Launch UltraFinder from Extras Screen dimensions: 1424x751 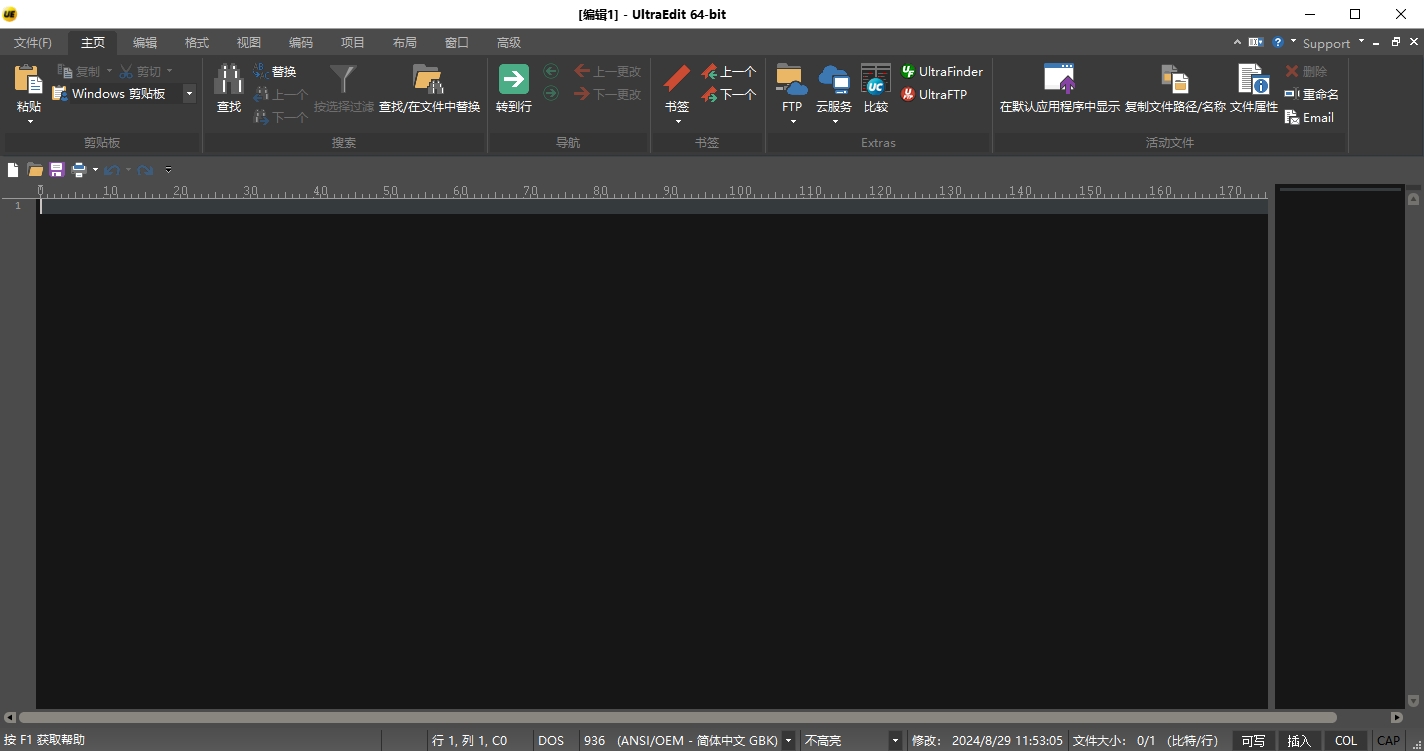point(941,72)
